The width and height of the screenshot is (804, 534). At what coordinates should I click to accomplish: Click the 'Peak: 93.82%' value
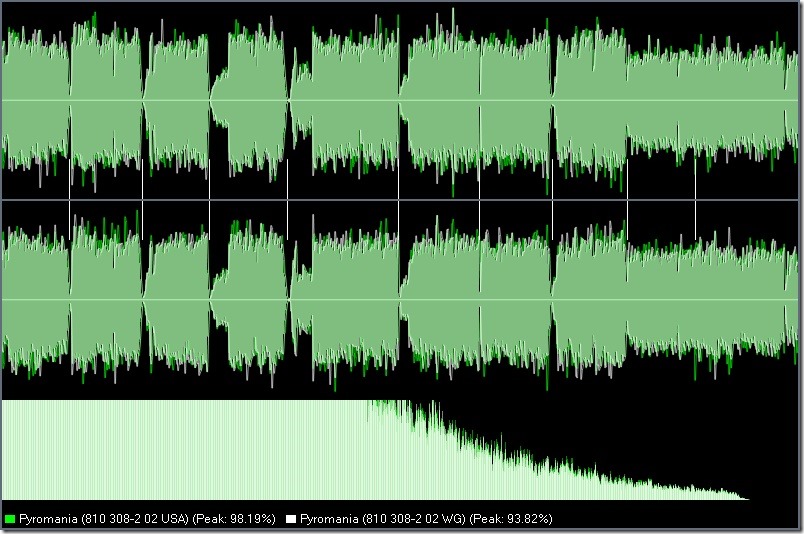(511, 519)
